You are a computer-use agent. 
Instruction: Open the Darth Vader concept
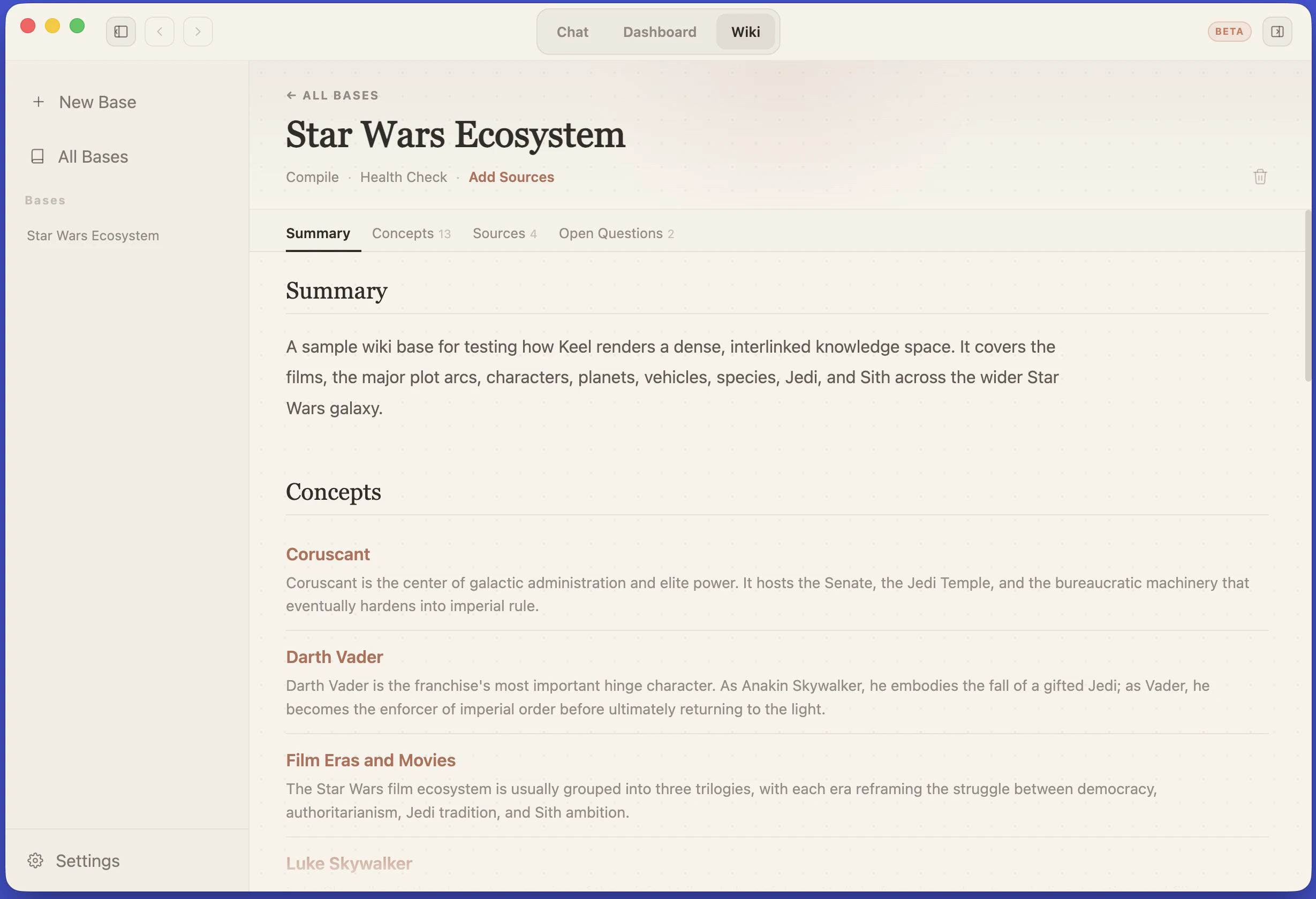click(335, 657)
